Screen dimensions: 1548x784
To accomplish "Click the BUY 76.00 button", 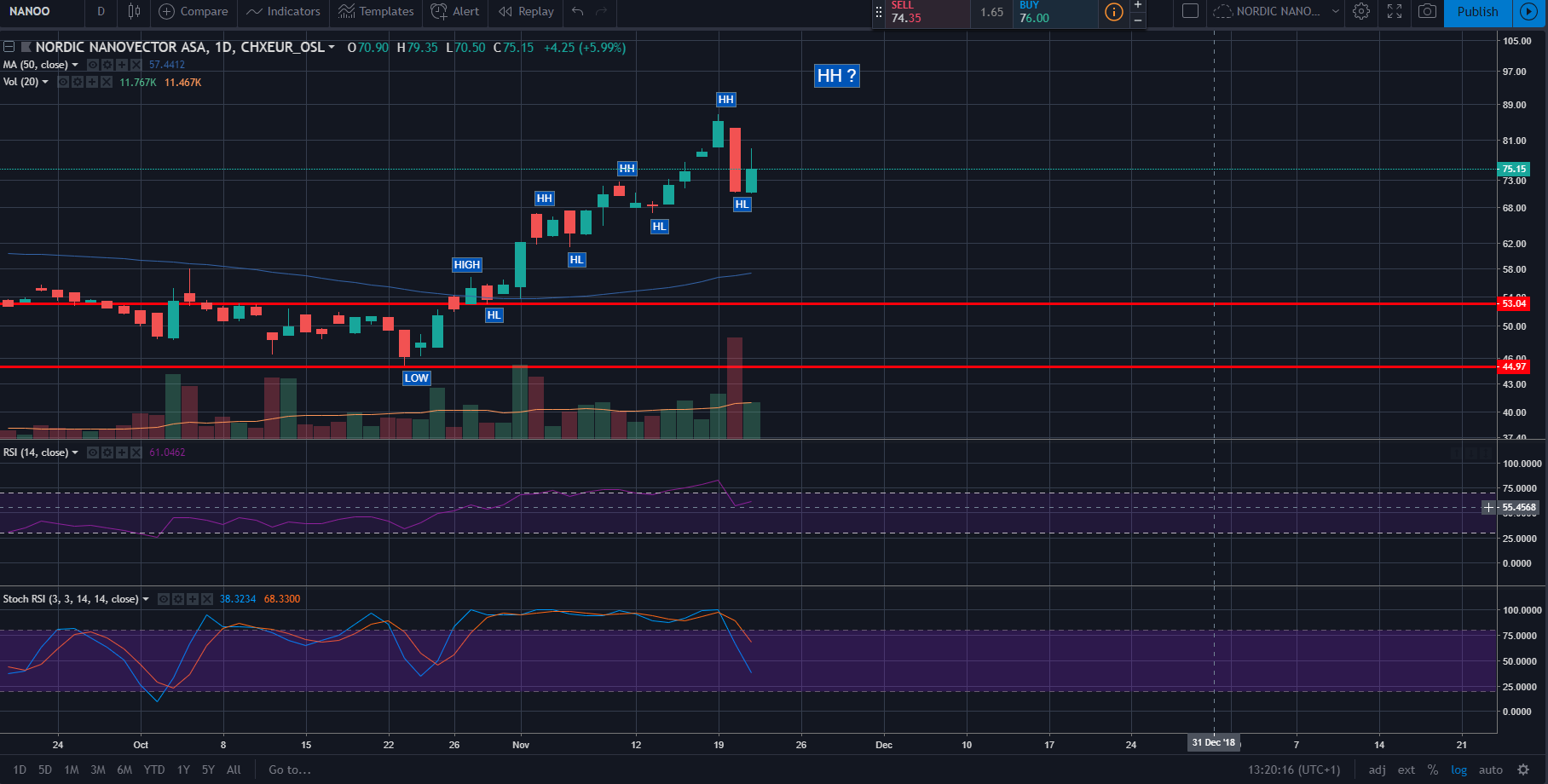I will pyautogui.click(x=1055, y=12).
